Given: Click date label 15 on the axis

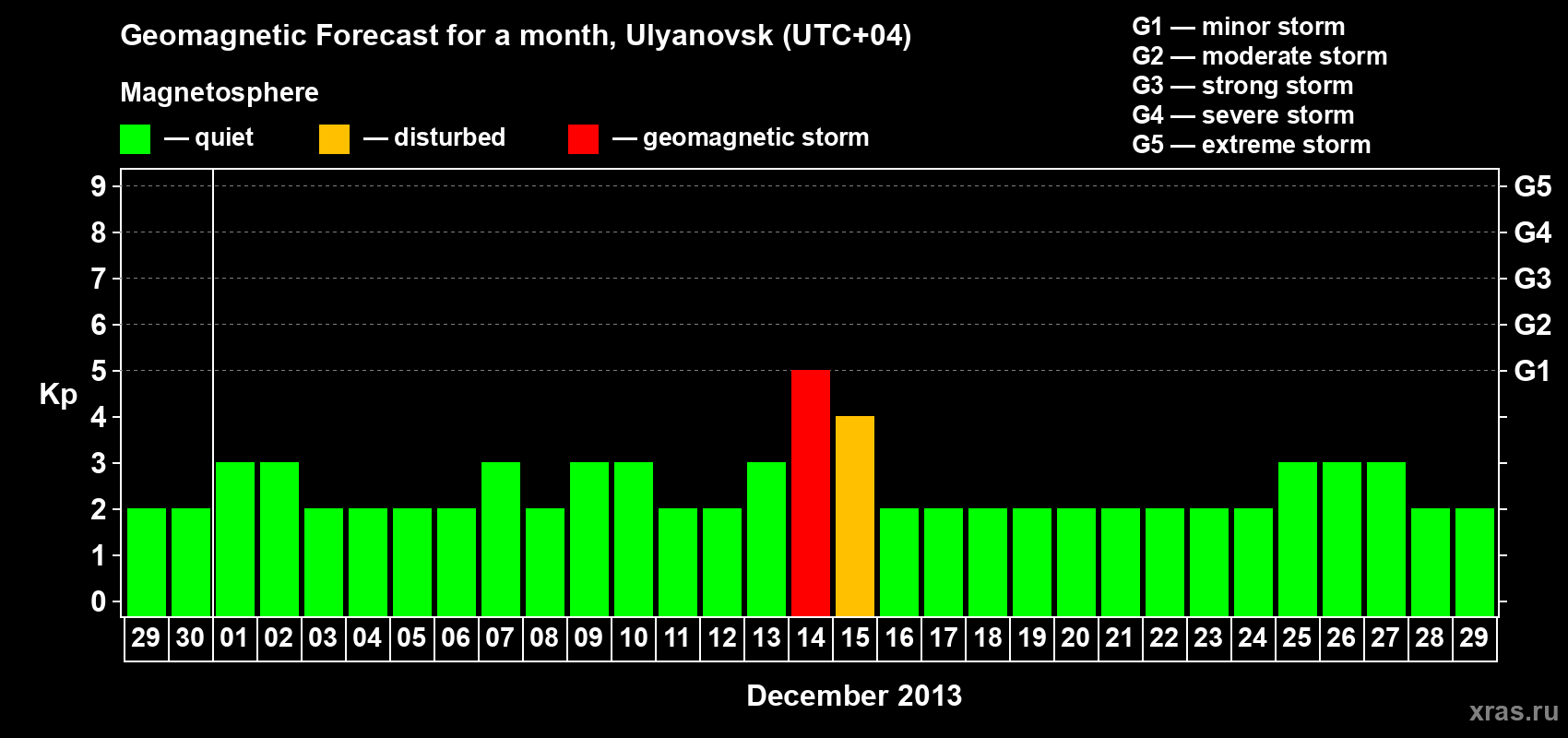Looking at the screenshot, I should pyautogui.click(x=855, y=637).
